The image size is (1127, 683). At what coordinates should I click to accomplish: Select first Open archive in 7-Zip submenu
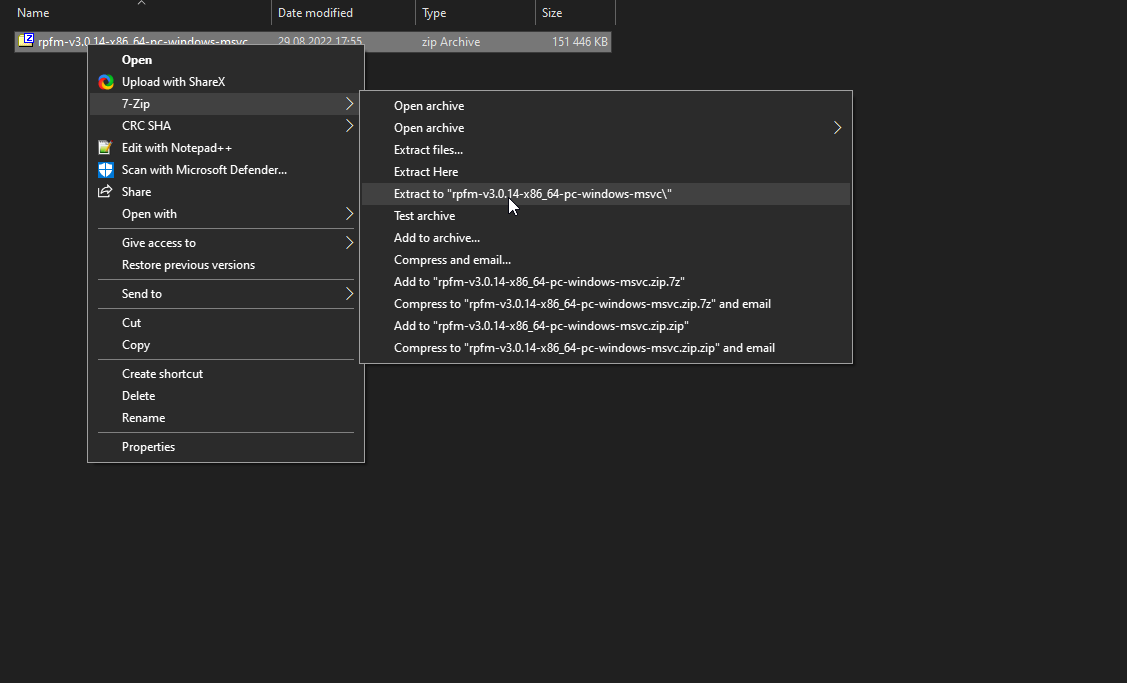[x=606, y=106]
